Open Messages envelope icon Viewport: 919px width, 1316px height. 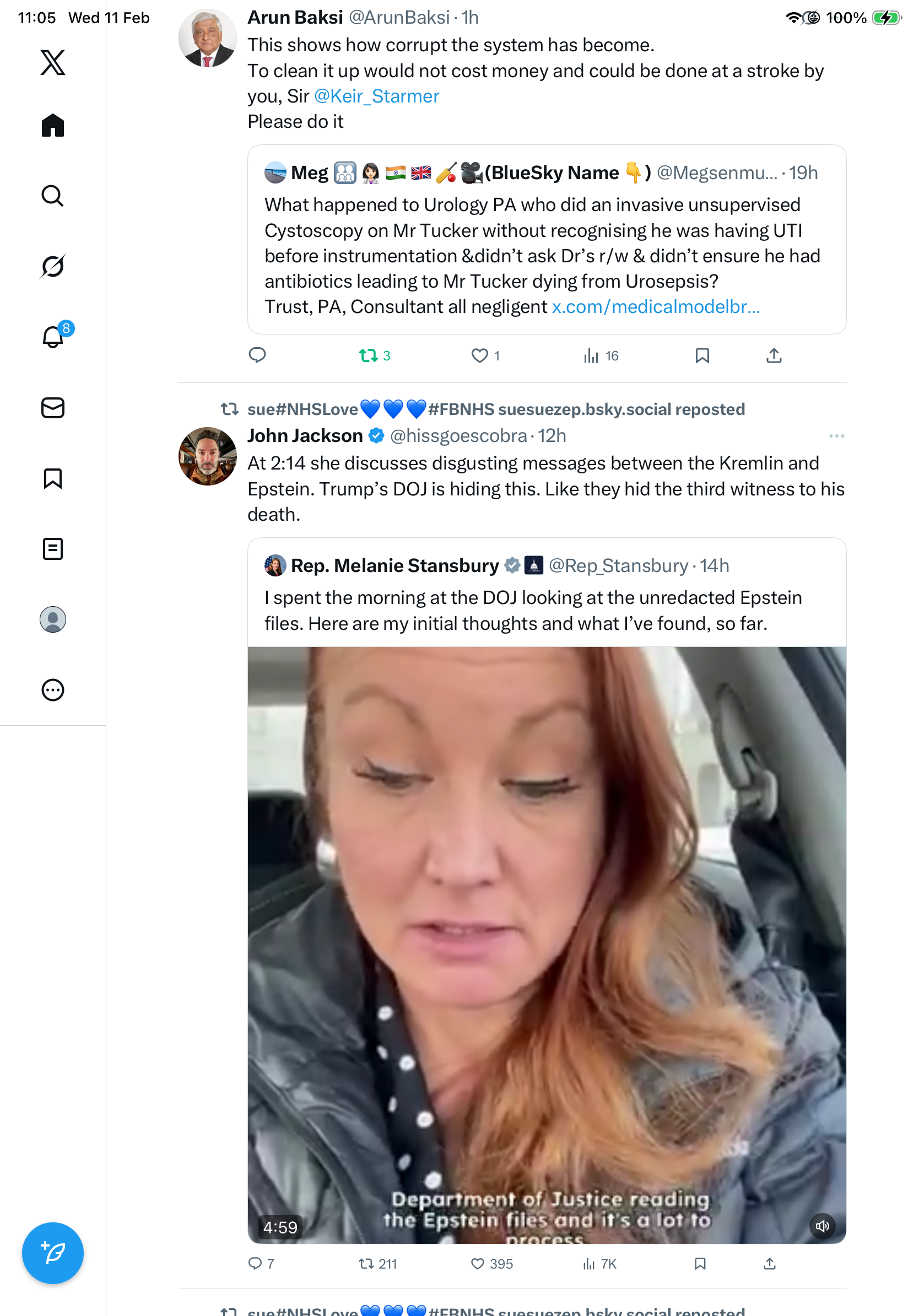(53, 407)
